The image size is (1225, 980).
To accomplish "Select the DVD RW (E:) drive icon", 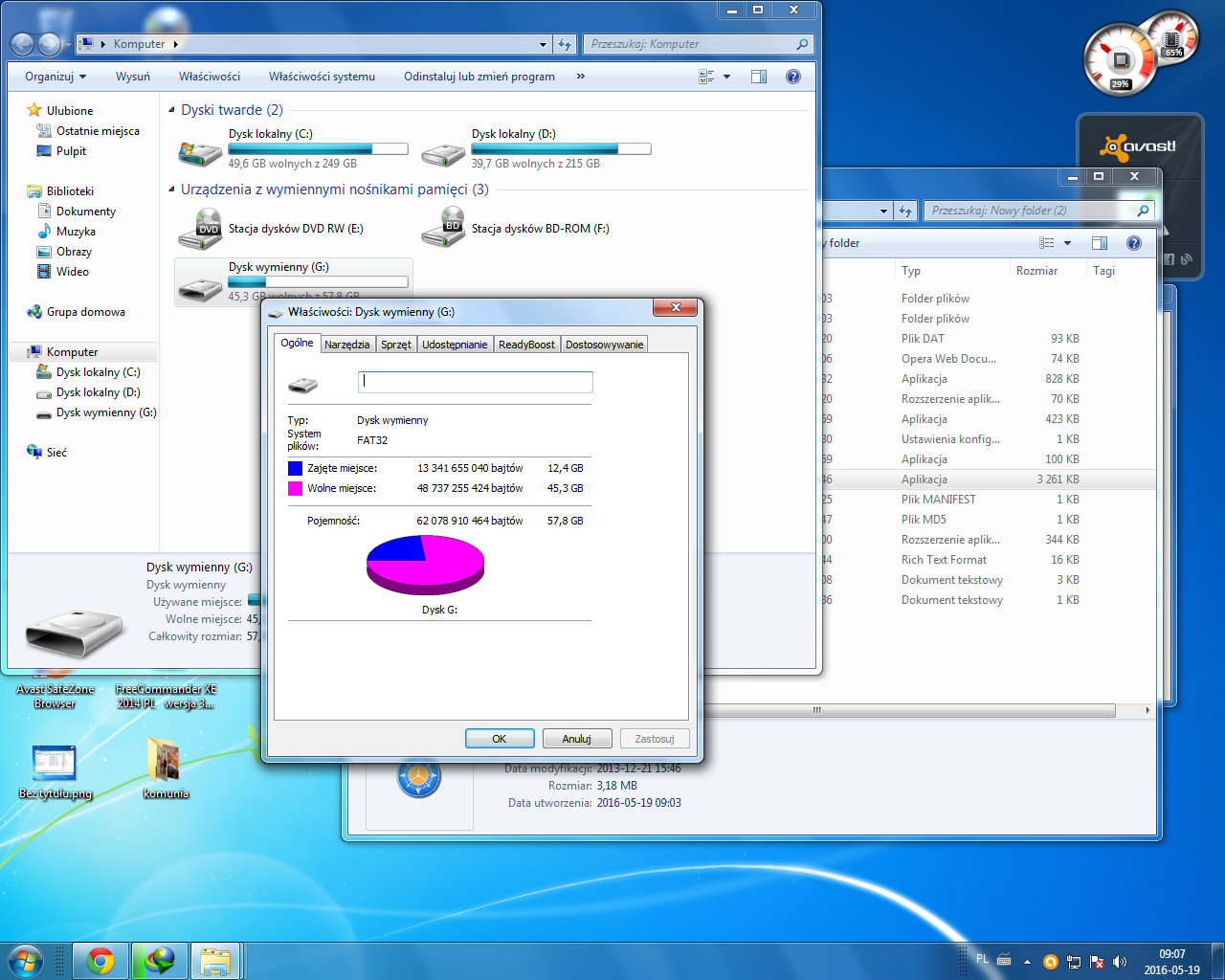I will [200, 229].
